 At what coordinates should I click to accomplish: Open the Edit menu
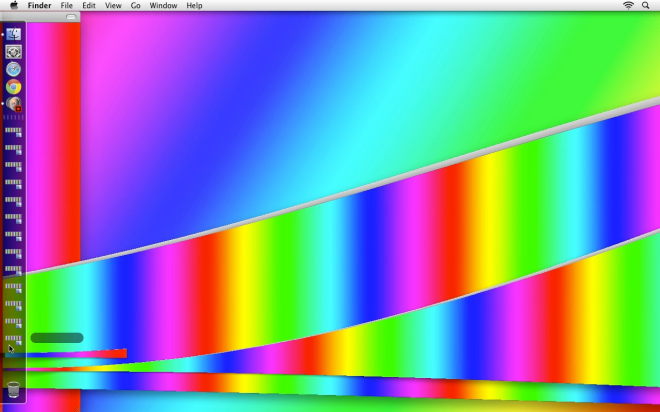[89, 6]
